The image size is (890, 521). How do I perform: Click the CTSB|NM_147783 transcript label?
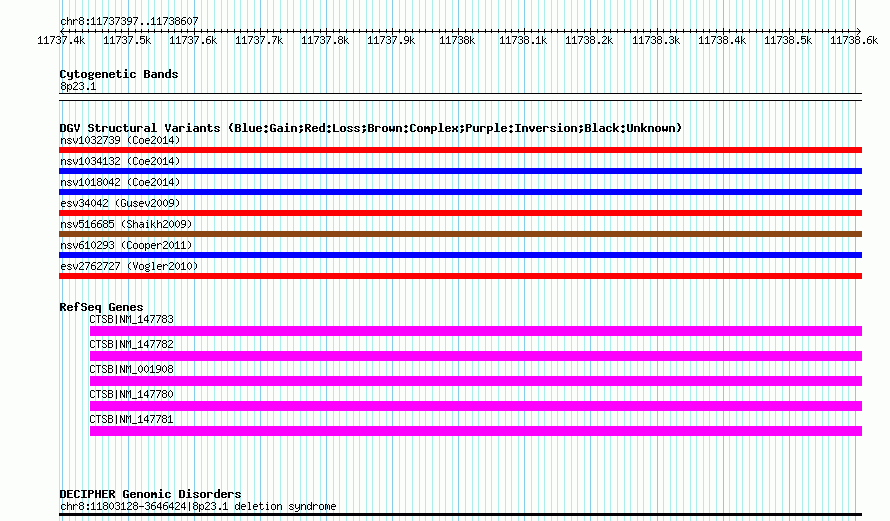tap(132, 320)
